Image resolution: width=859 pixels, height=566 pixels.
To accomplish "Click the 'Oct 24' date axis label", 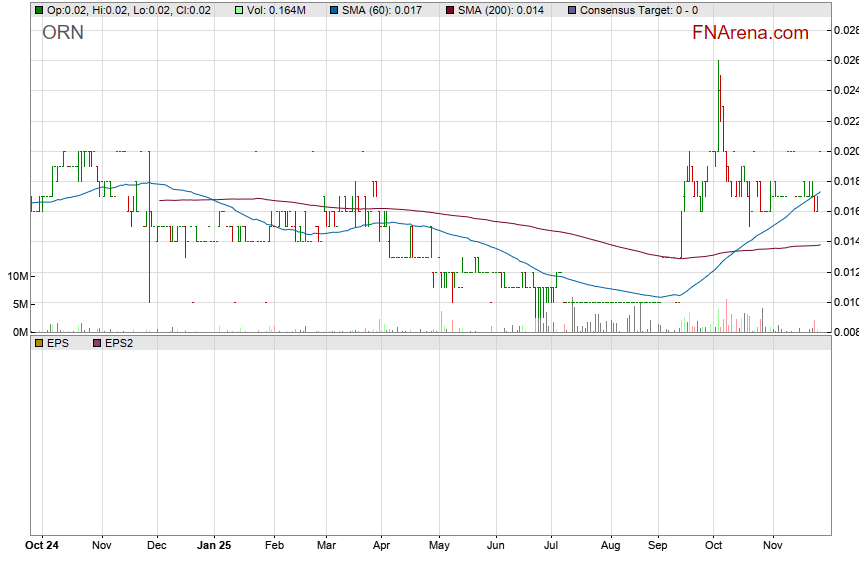I will [x=41, y=547].
